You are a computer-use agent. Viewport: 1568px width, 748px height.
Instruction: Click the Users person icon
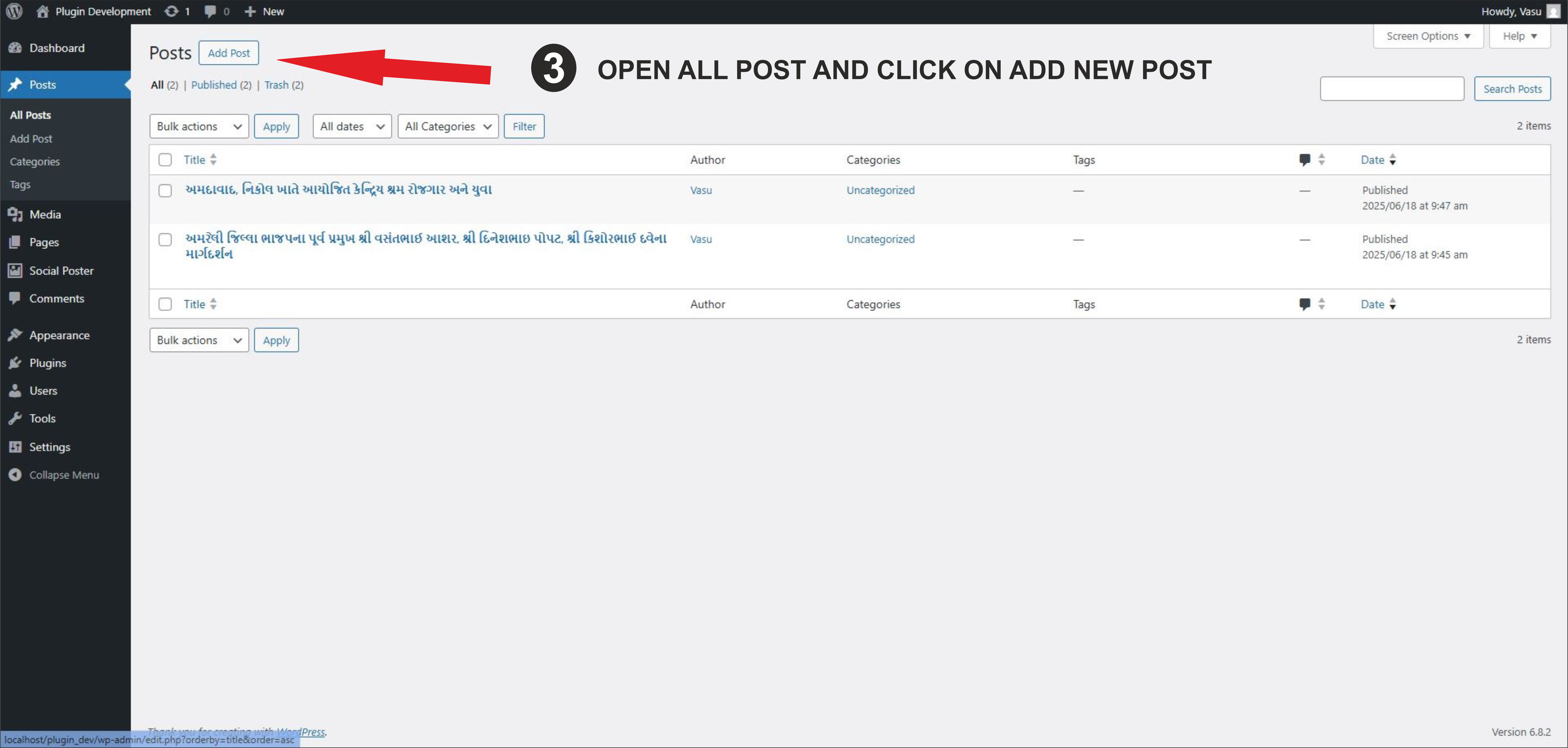click(x=15, y=391)
